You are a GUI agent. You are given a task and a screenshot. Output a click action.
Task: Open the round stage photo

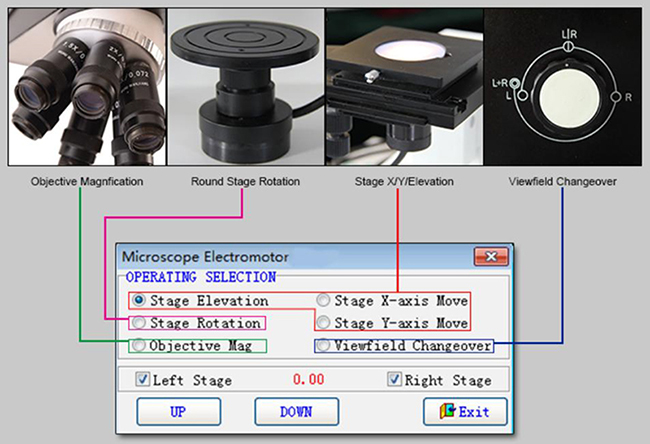[246, 87]
